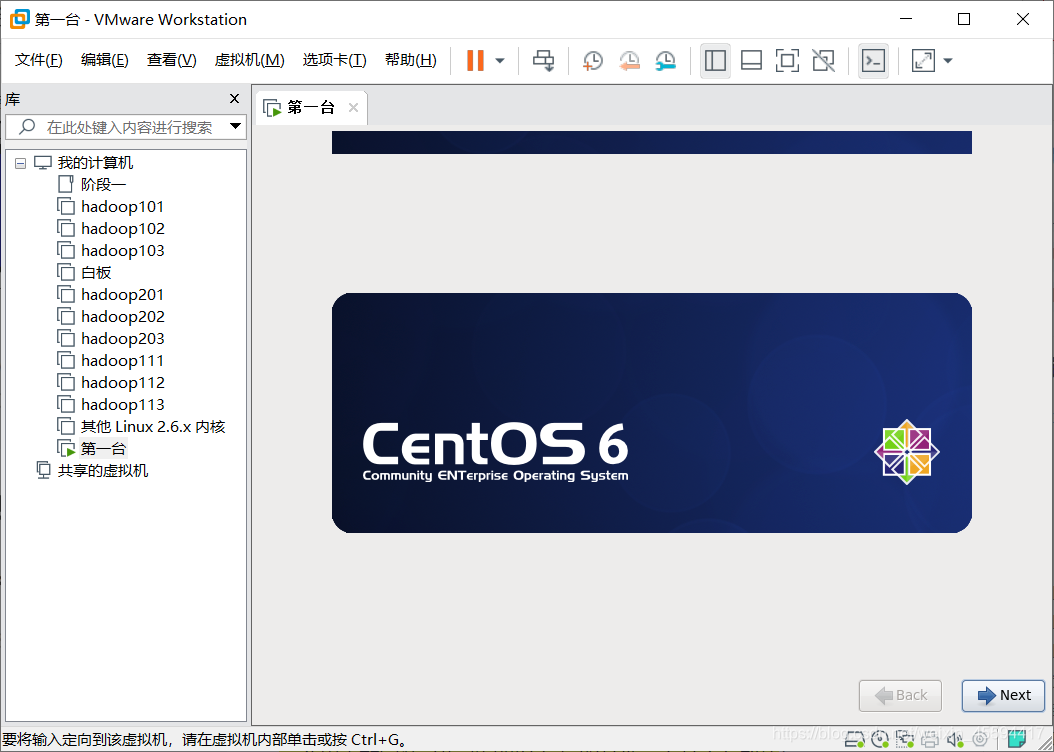Click the VMware Workstation title bar logo

(x=19, y=19)
